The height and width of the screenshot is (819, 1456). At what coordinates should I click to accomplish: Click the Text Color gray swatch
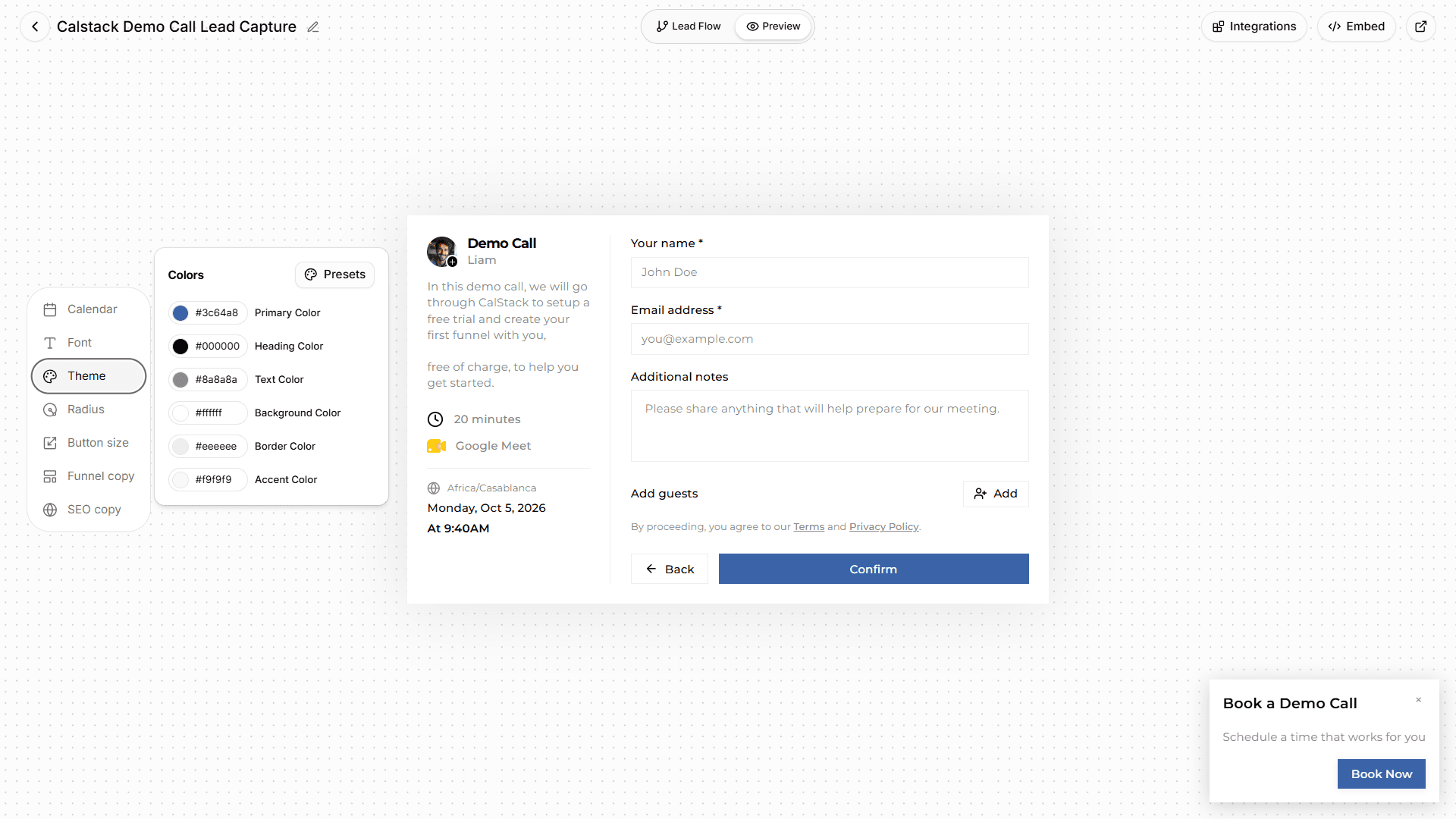[180, 380]
